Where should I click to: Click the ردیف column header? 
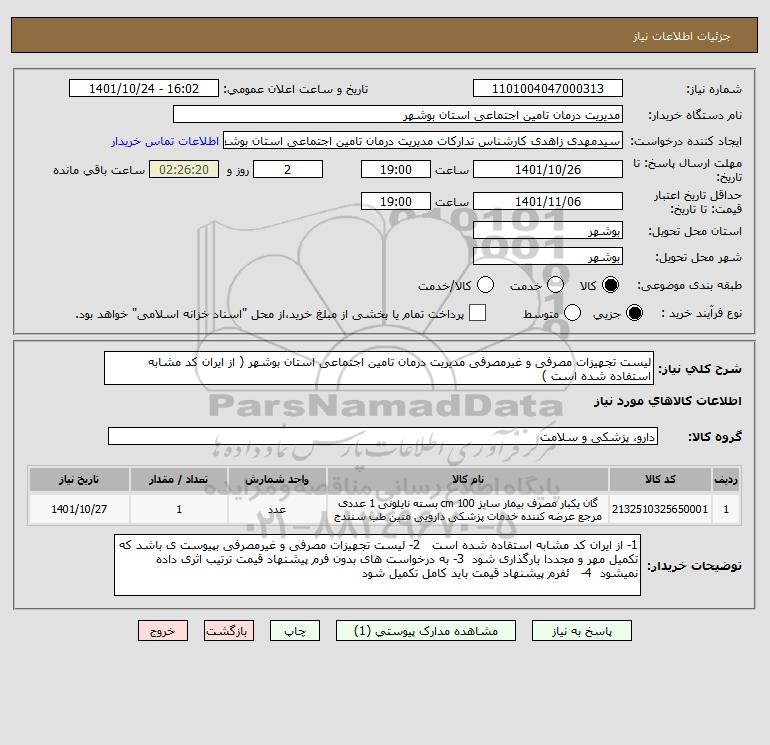coord(726,479)
